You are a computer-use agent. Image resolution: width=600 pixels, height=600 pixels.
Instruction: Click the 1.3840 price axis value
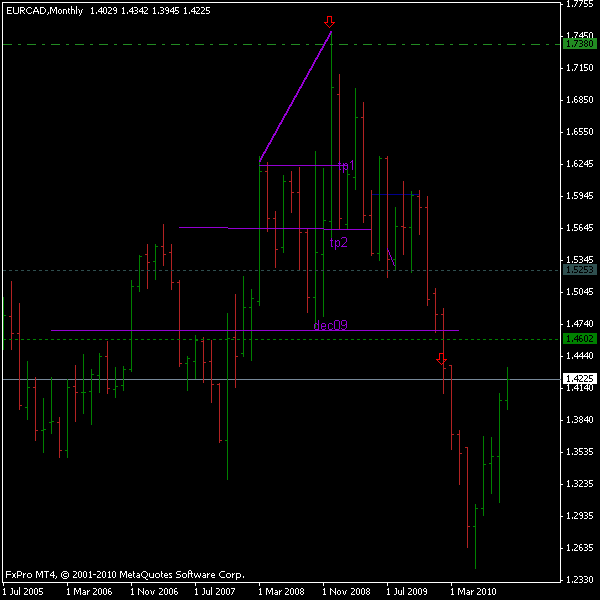(x=579, y=420)
